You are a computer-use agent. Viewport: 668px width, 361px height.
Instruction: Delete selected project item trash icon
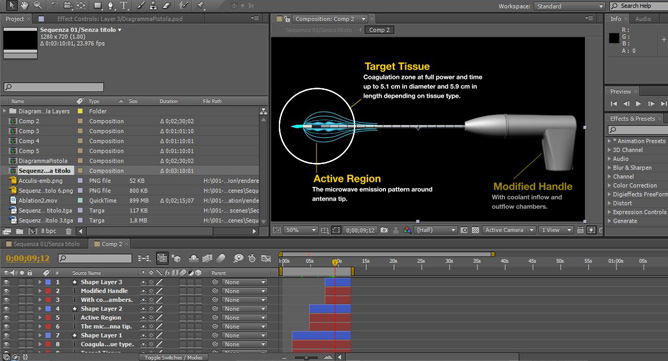pyautogui.click(x=69, y=231)
